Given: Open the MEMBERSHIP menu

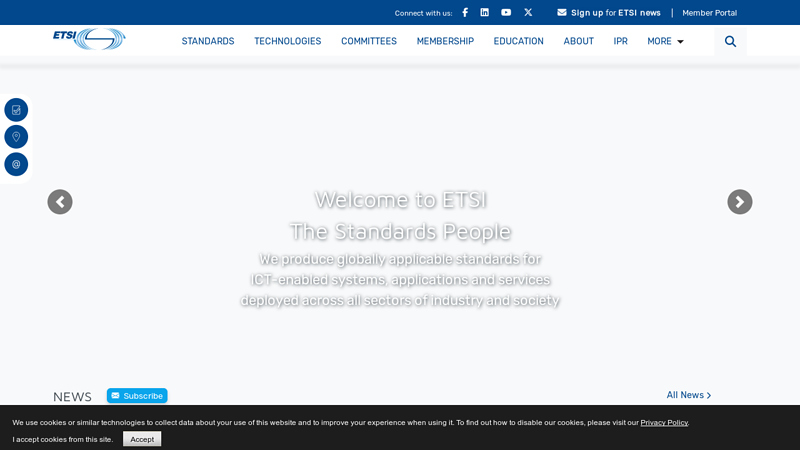Looking at the screenshot, I should (445, 41).
